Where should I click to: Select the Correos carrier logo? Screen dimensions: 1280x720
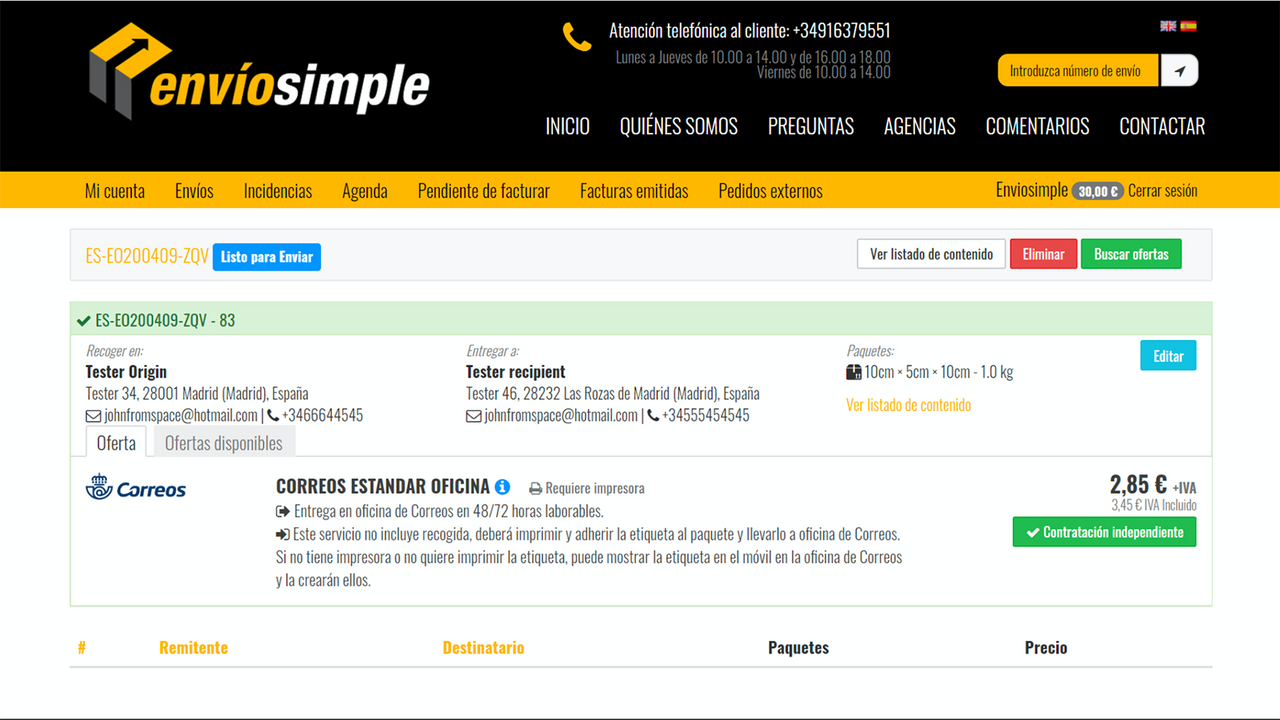[x=135, y=488]
